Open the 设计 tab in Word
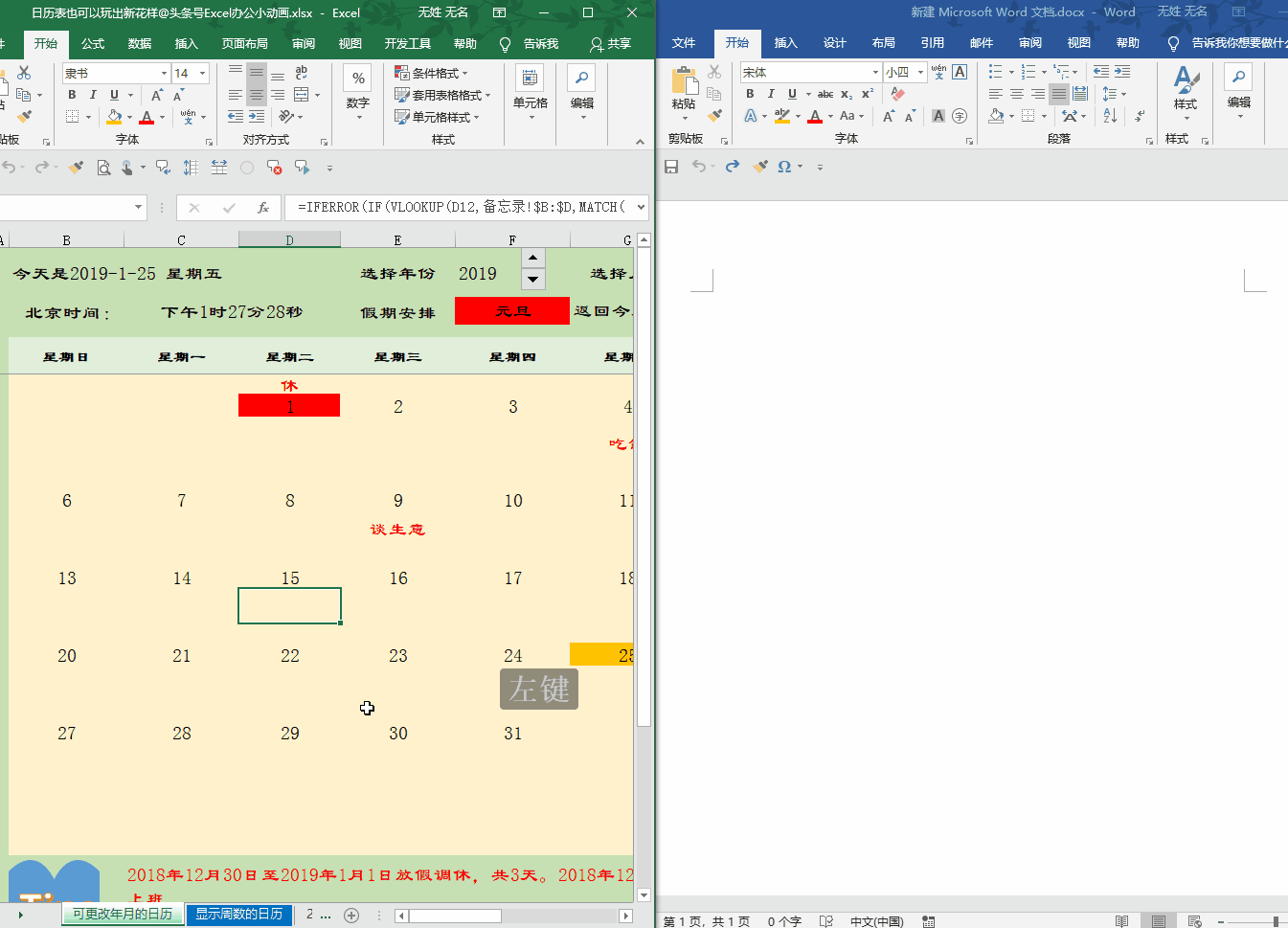The height and width of the screenshot is (928, 1288). (835, 43)
